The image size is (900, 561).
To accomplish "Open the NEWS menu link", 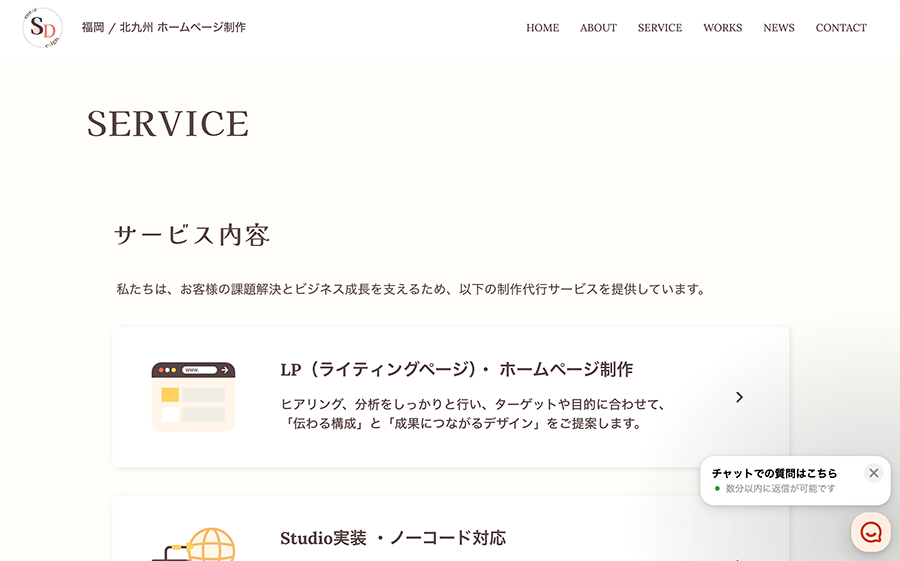I will tap(779, 28).
